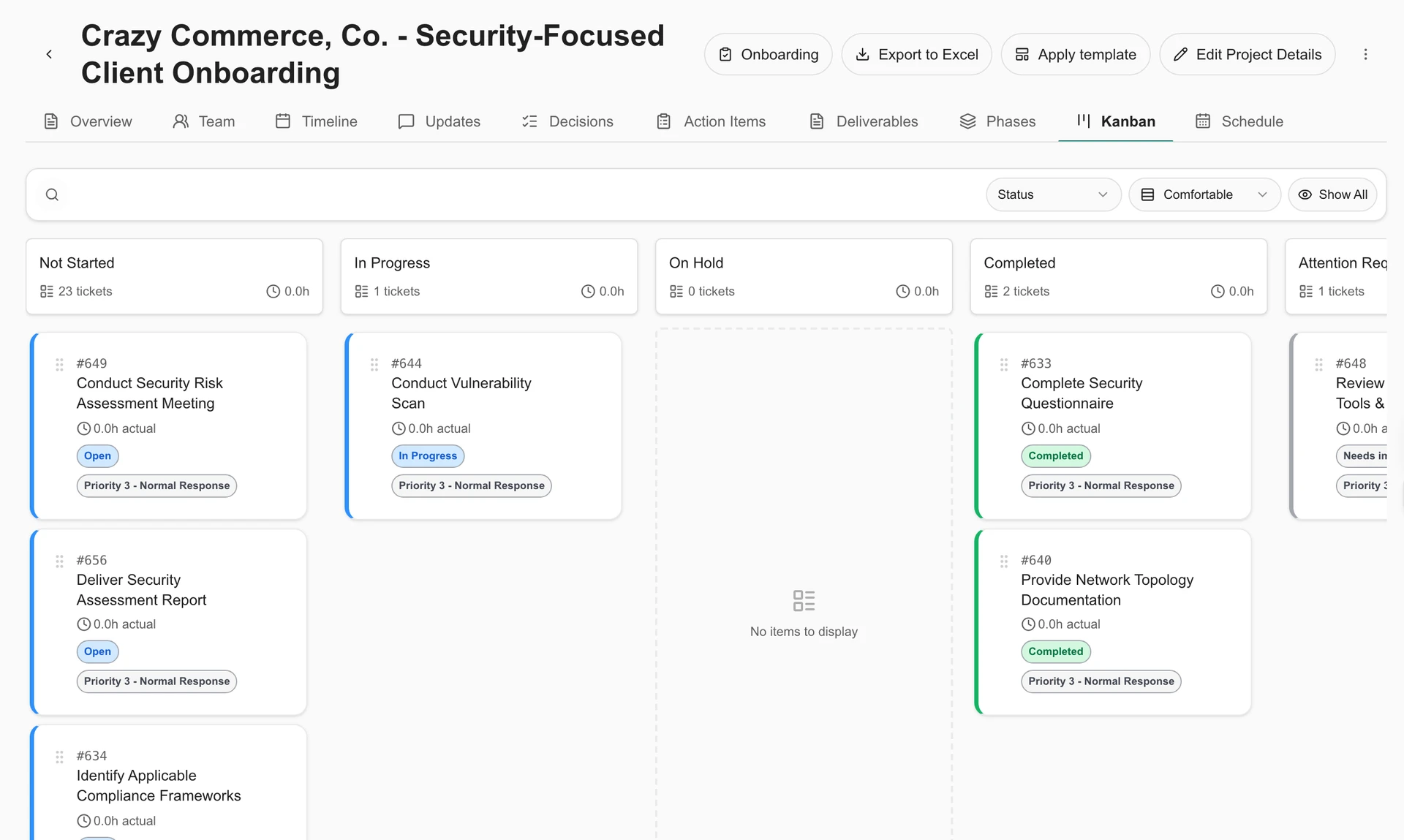Open the Action Items tab

pyautogui.click(x=711, y=121)
